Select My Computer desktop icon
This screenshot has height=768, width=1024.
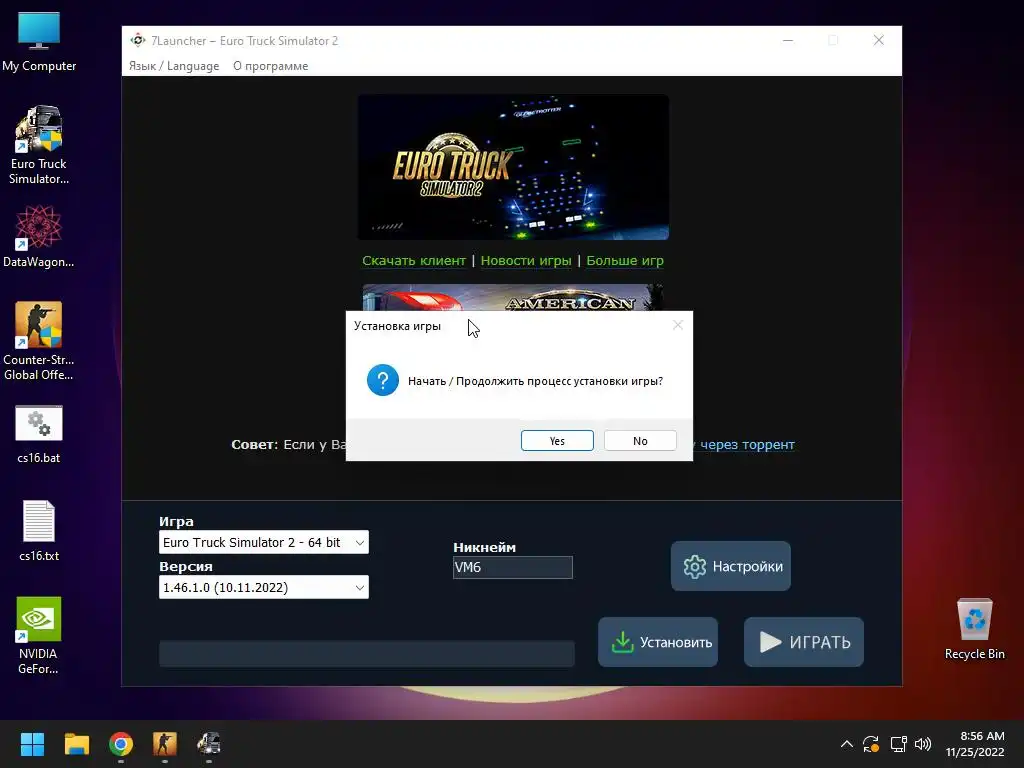pos(39,42)
